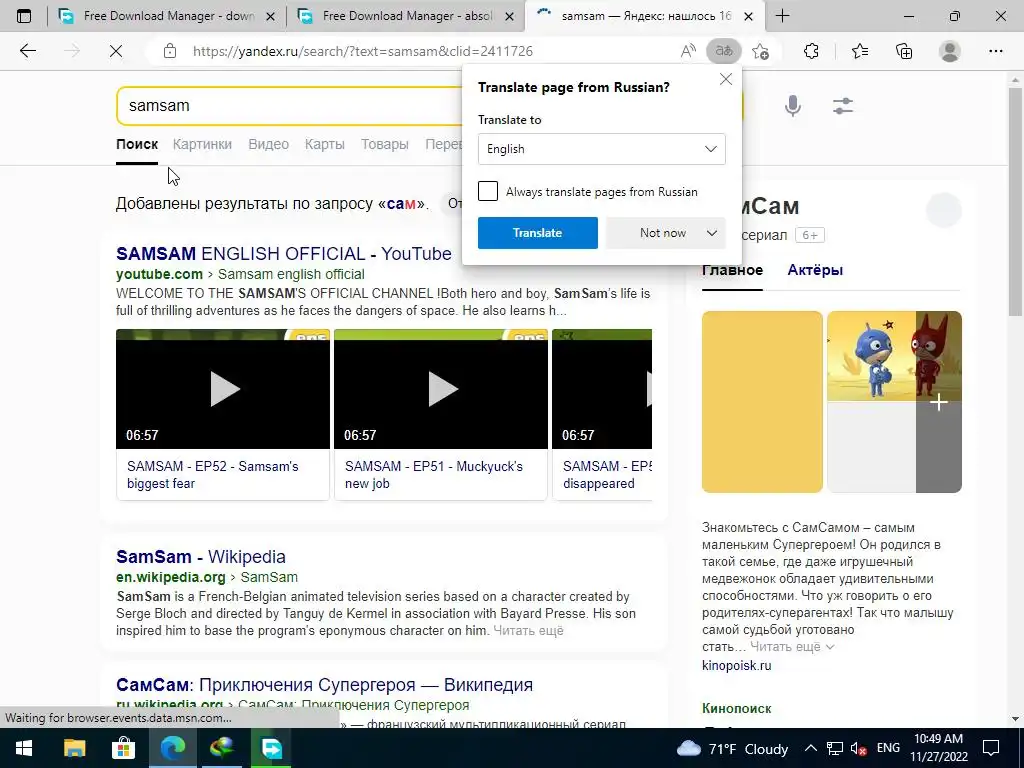Viewport: 1024px width, 768px height.
Task: Open SAMSAM ENGLISH OFFICIAL YouTube result
Action: click(283, 253)
